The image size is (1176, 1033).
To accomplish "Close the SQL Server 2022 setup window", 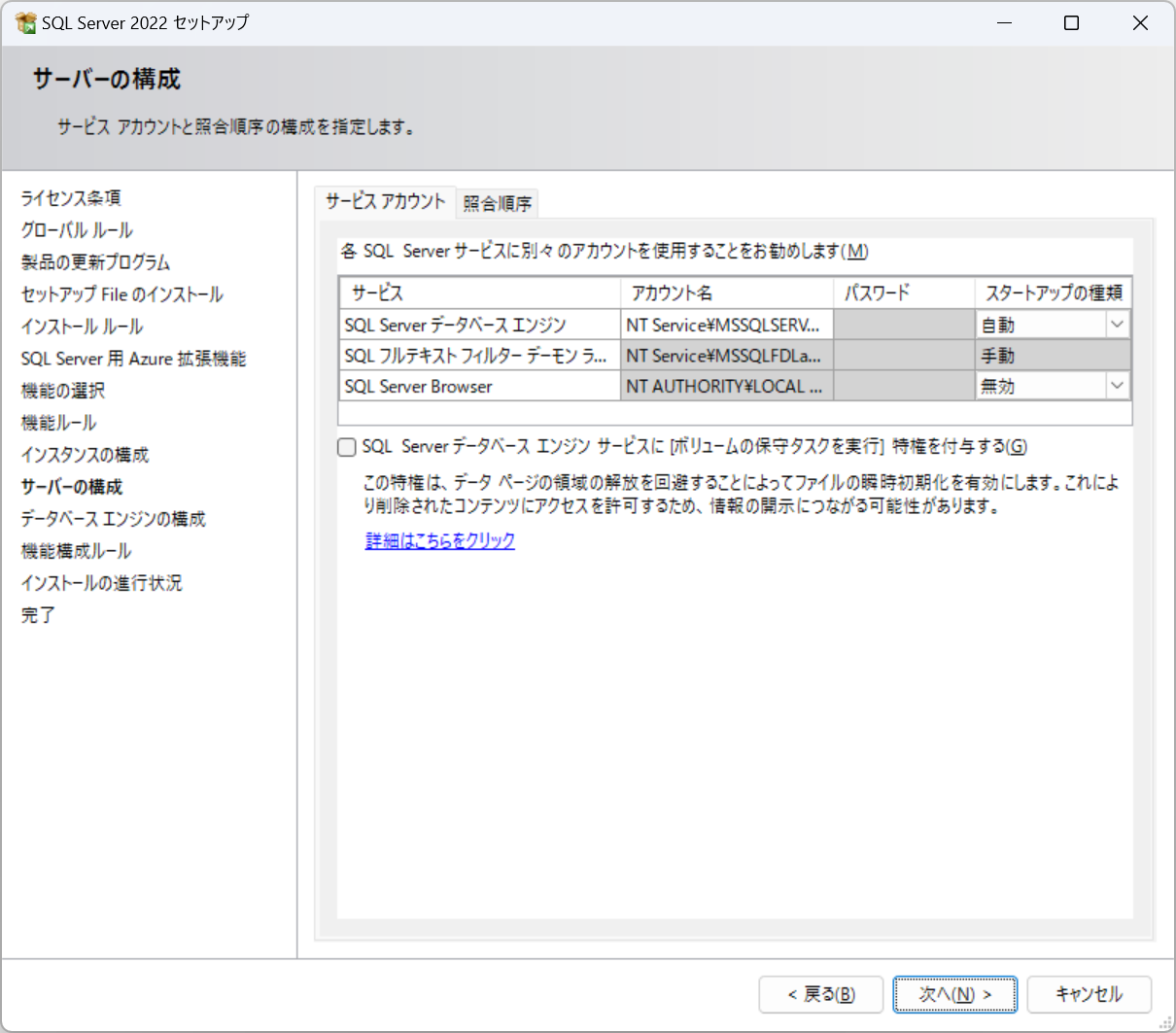I will [x=1140, y=22].
